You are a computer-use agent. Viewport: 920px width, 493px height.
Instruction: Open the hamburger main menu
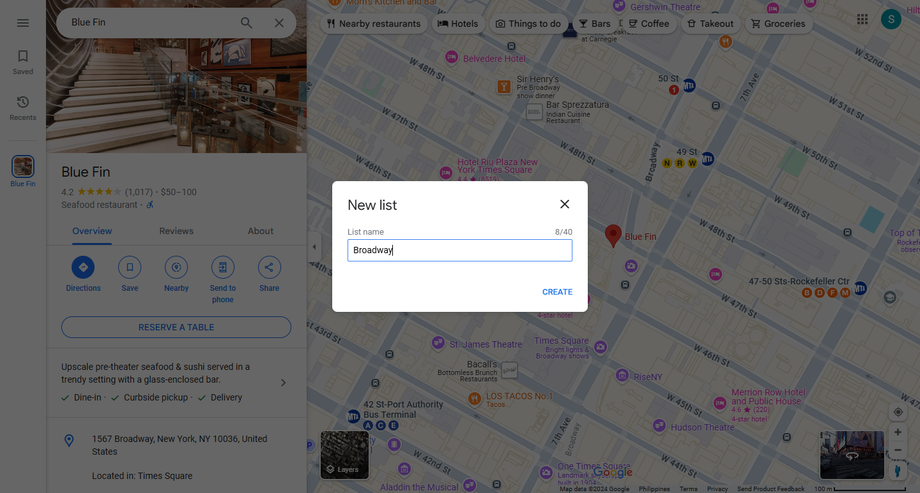(x=23, y=23)
